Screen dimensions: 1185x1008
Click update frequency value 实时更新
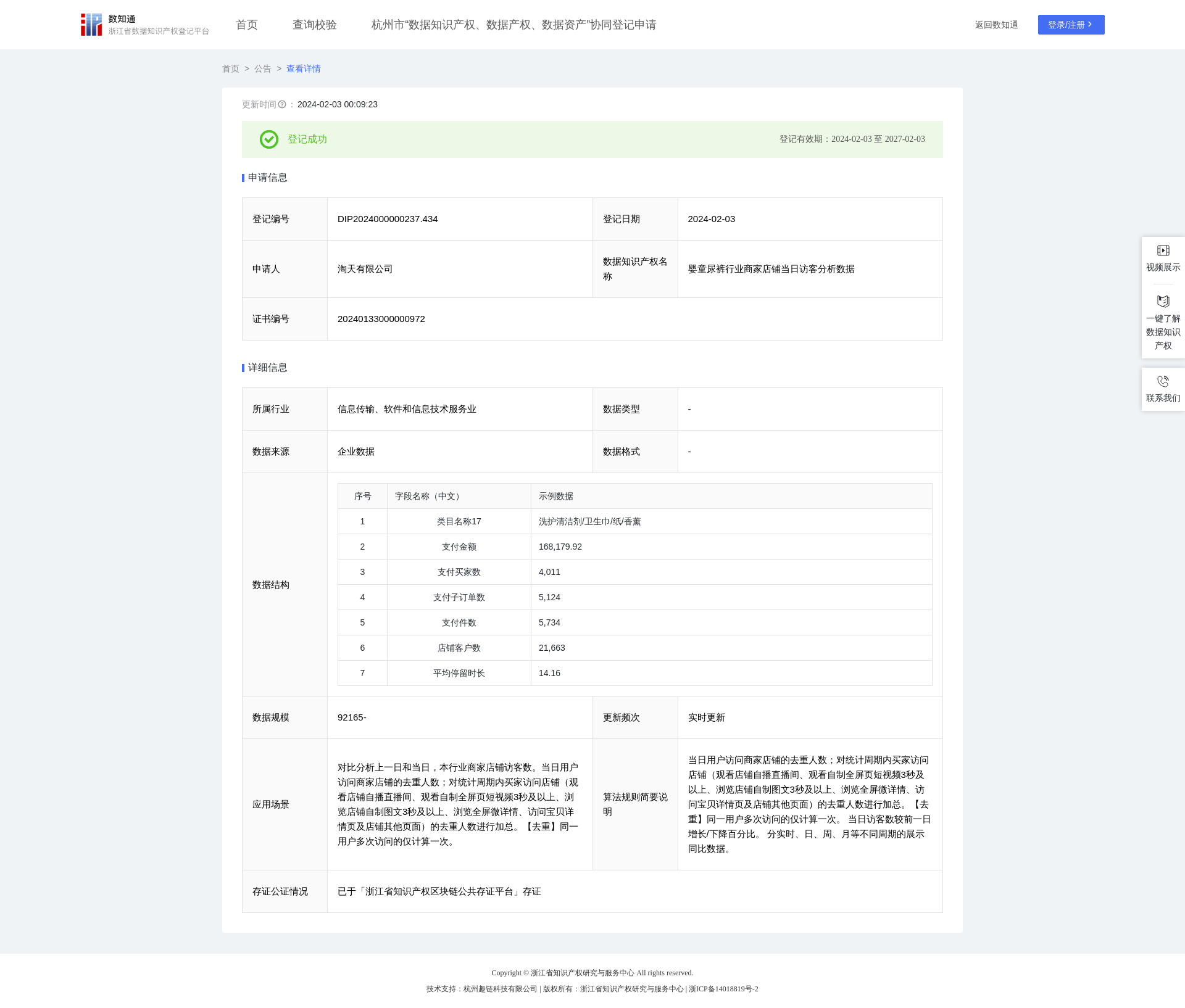(706, 717)
